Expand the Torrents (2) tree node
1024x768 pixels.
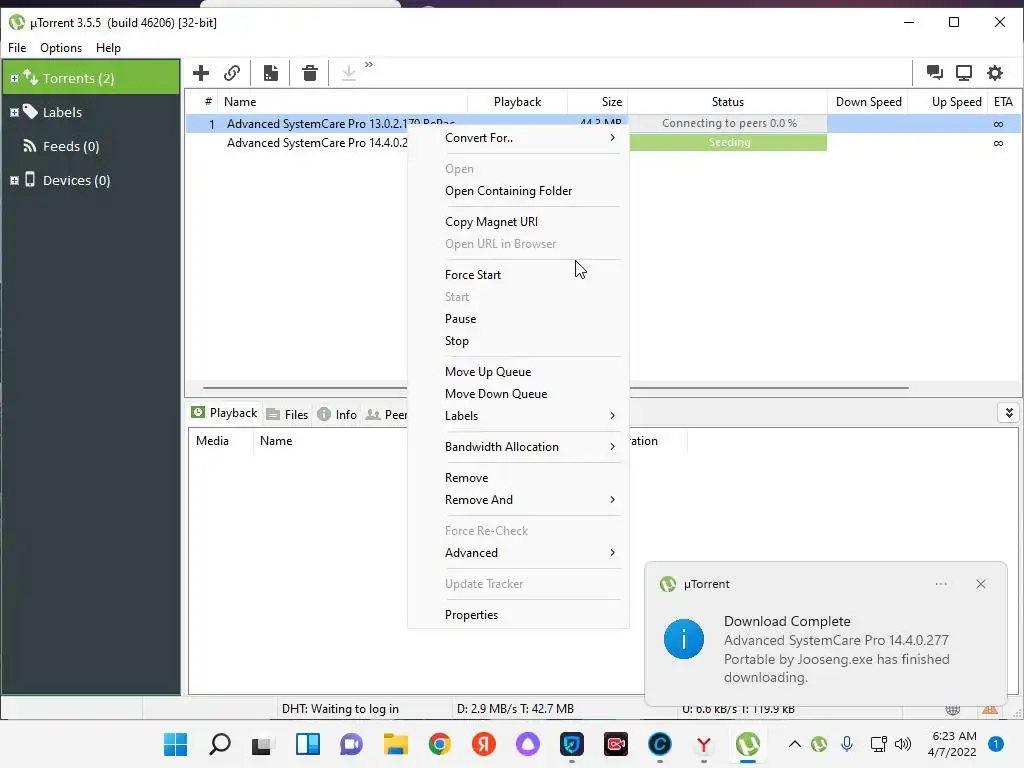14,78
